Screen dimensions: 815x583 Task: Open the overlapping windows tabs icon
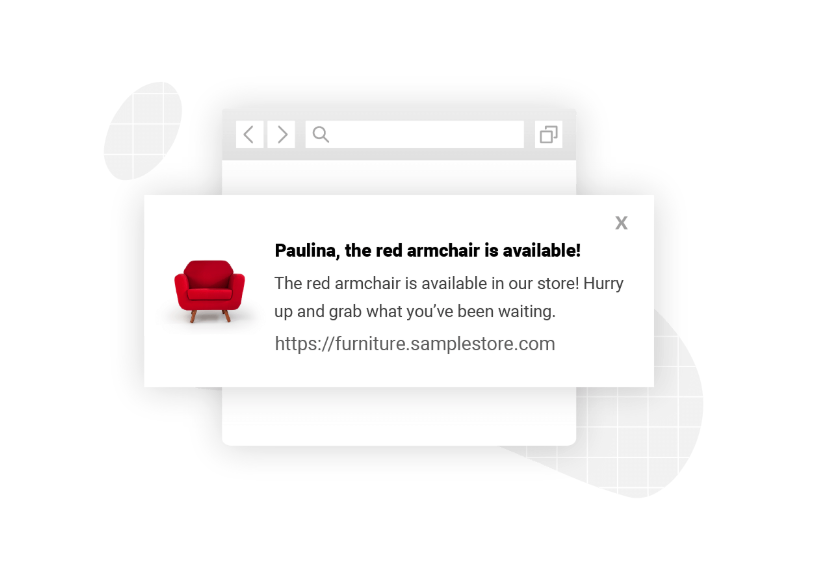(x=548, y=135)
